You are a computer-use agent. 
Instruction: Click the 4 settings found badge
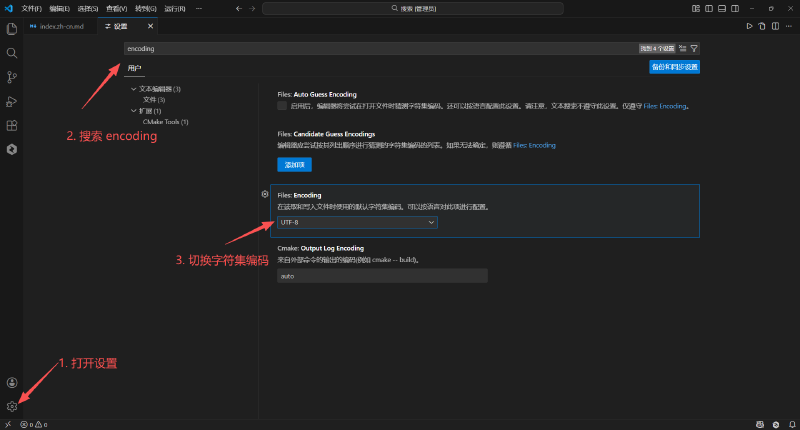point(657,48)
